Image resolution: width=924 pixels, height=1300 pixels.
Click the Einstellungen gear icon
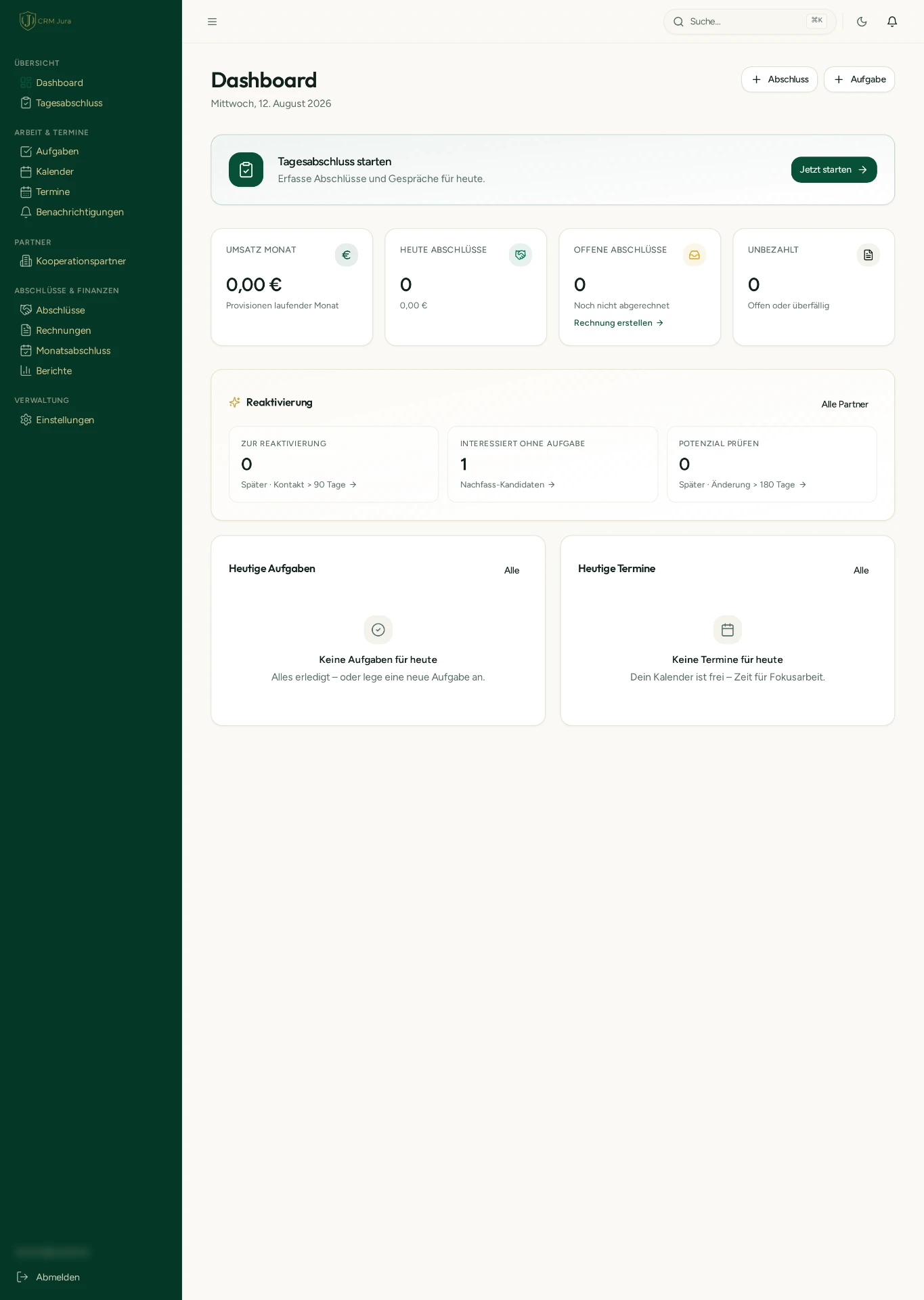pos(26,420)
